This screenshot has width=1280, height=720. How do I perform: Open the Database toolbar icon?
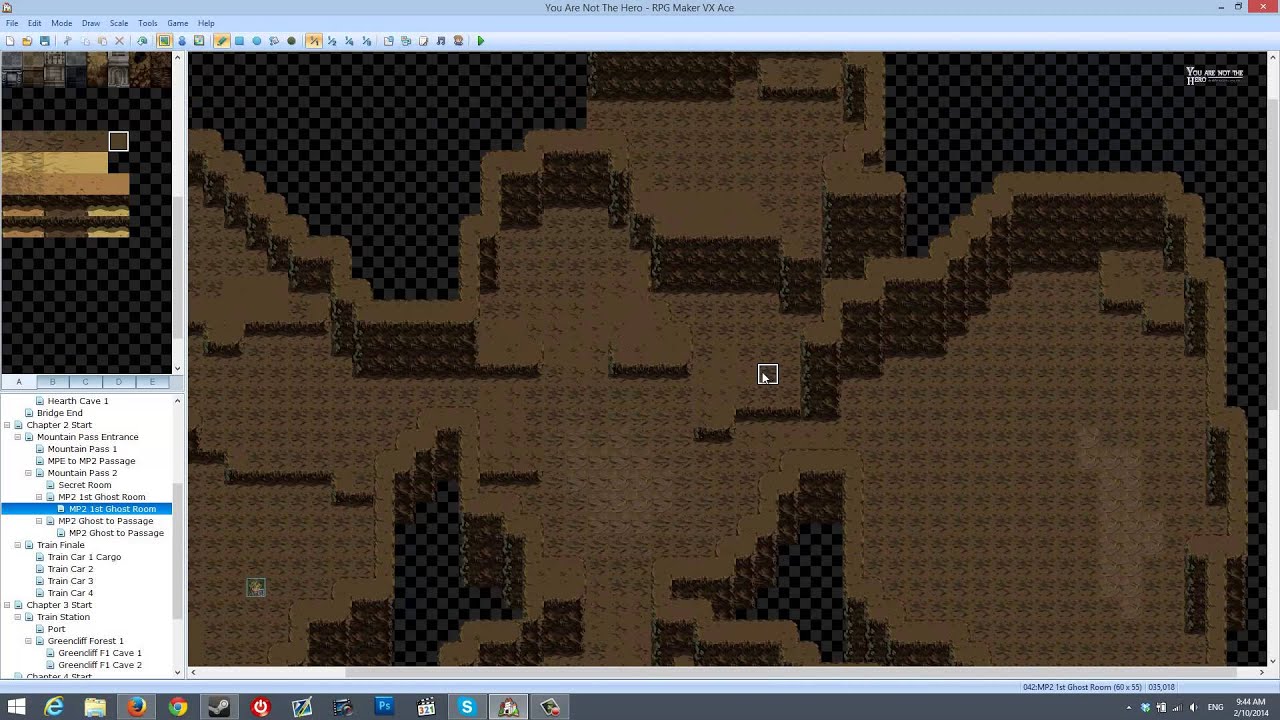pyautogui.click(x=389, y=41)
